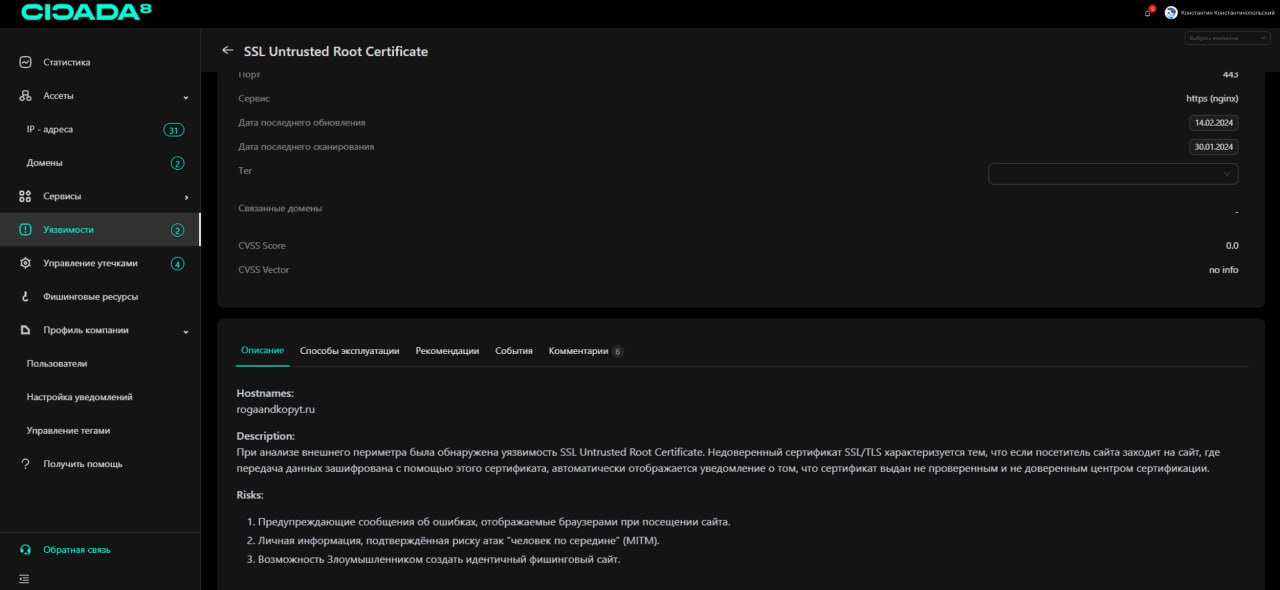This screenshot has height=590, width=1280.
Task: Open the user avatar menu
Action: coord(1171,12)
